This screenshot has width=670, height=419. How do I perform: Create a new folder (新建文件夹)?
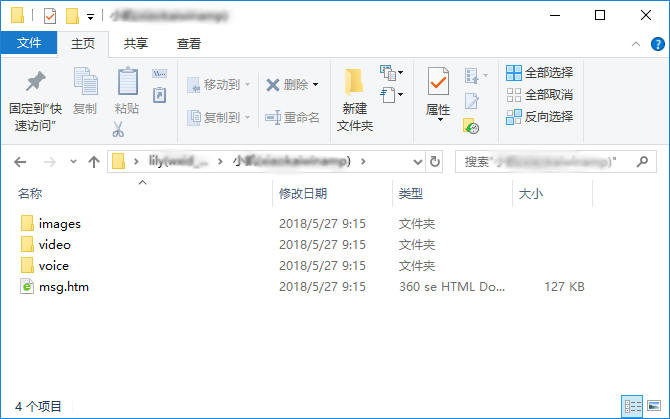[x=355, y=100]
